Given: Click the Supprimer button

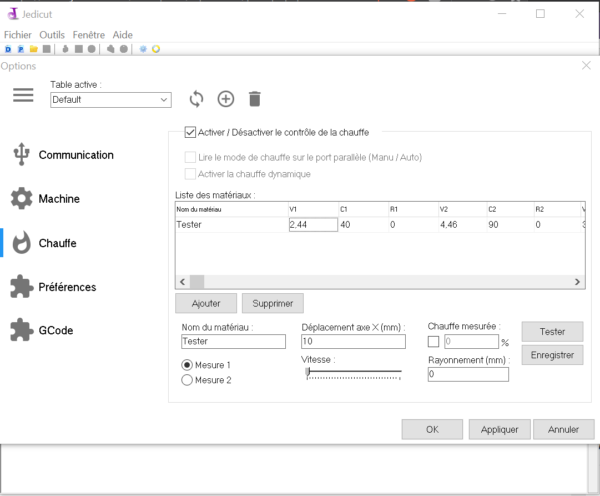Looking at the screenshot, I should (273, 303).
